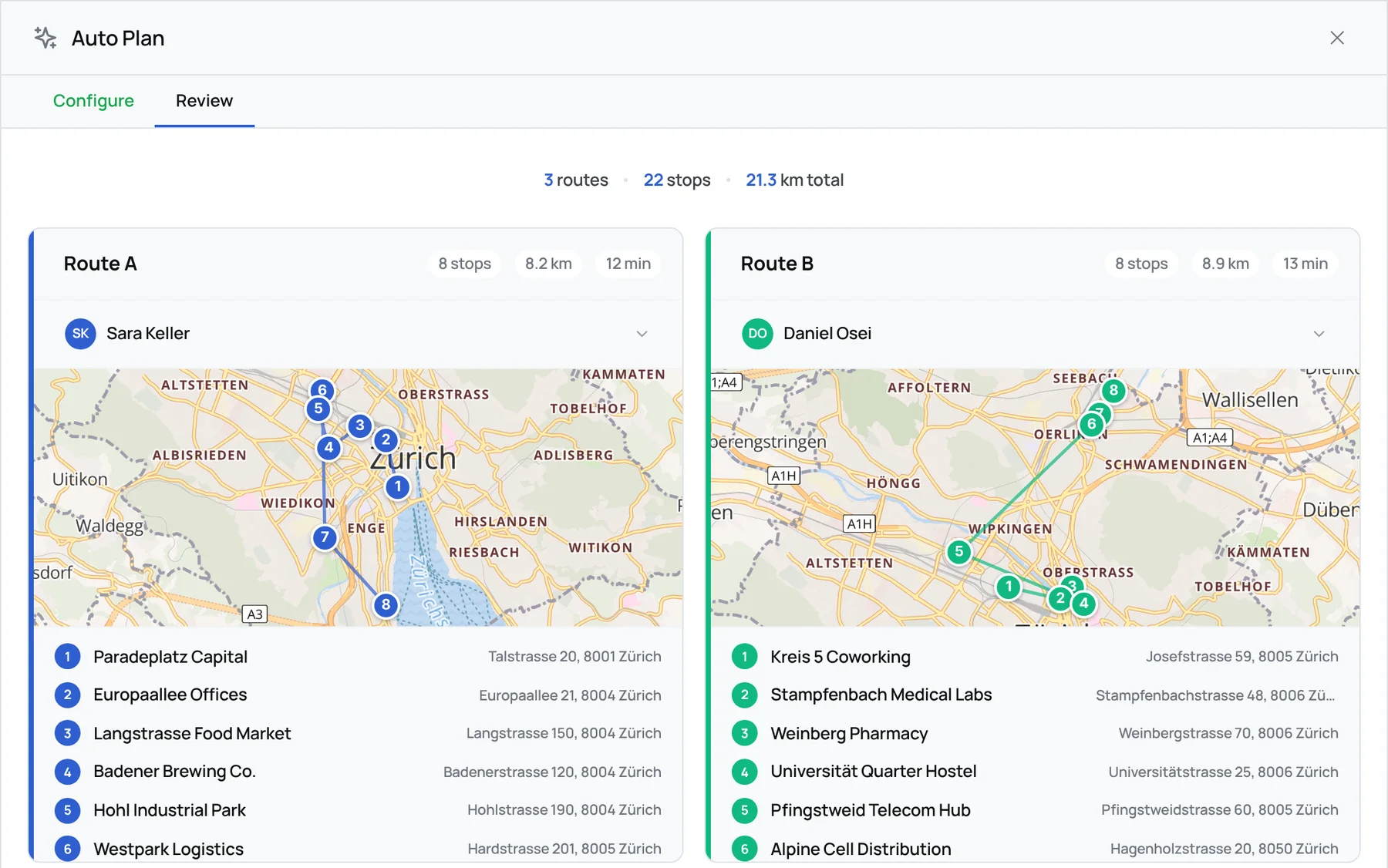This screenshot has width=1388, height=868.
Task: Select the Alpine Cell Distribution stop
Action: [x=1035, y=849]
